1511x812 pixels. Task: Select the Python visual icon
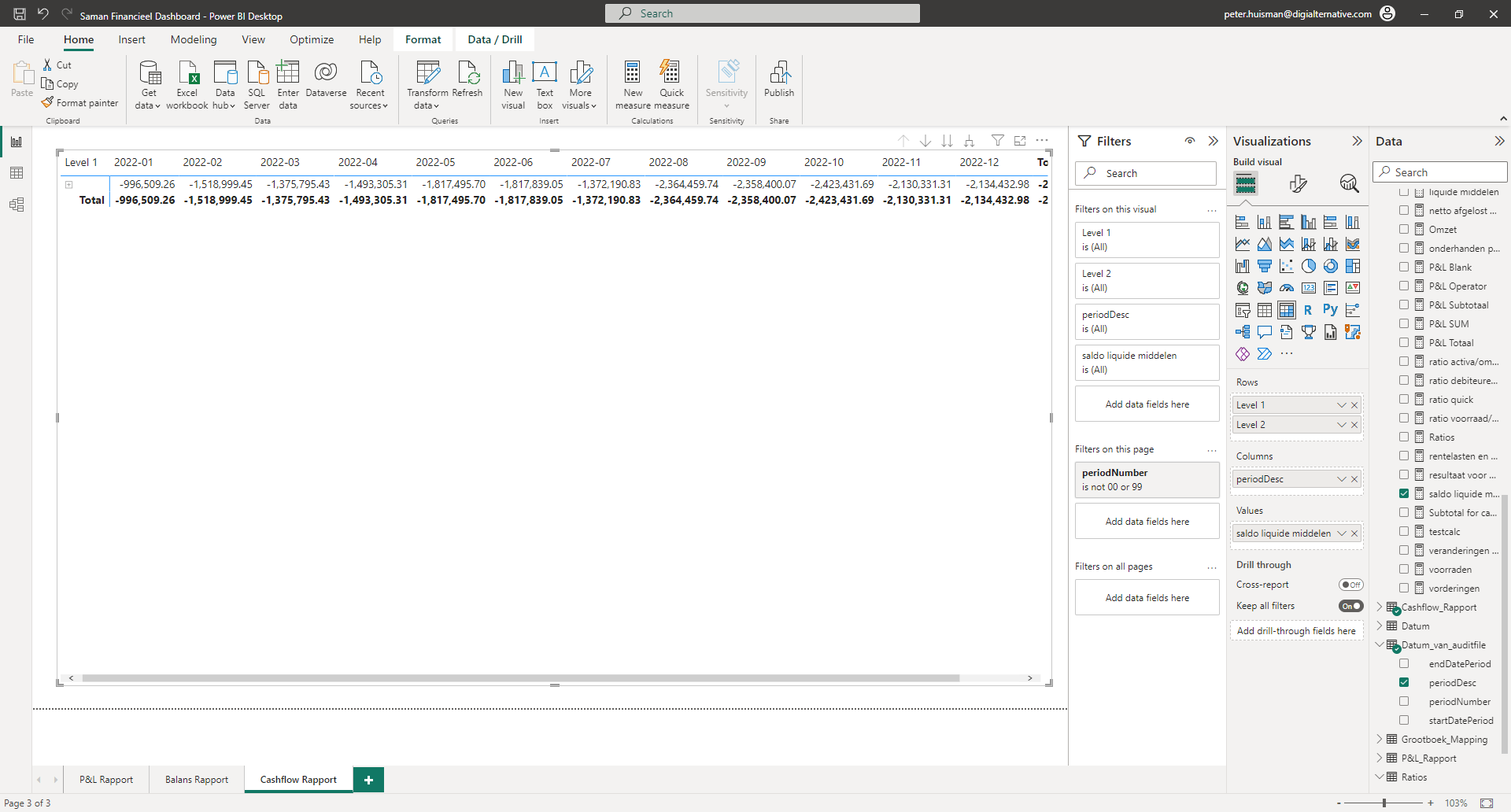tap(1330, 310)
